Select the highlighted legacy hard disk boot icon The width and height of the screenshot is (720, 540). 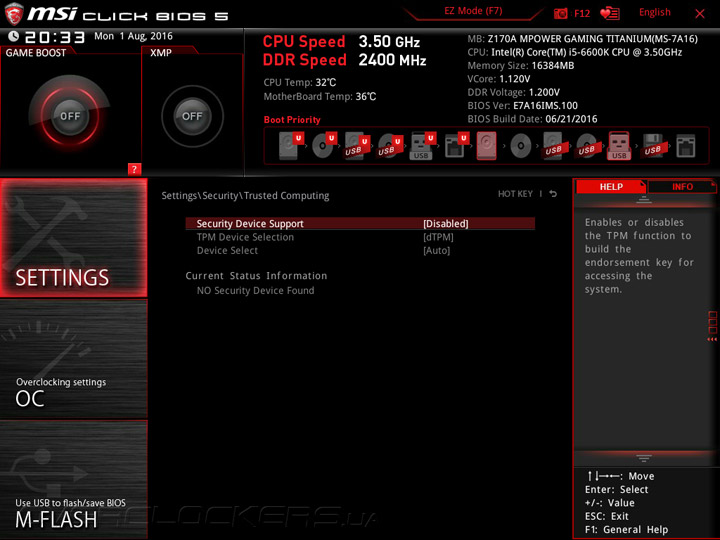click(x=487, y=146)
